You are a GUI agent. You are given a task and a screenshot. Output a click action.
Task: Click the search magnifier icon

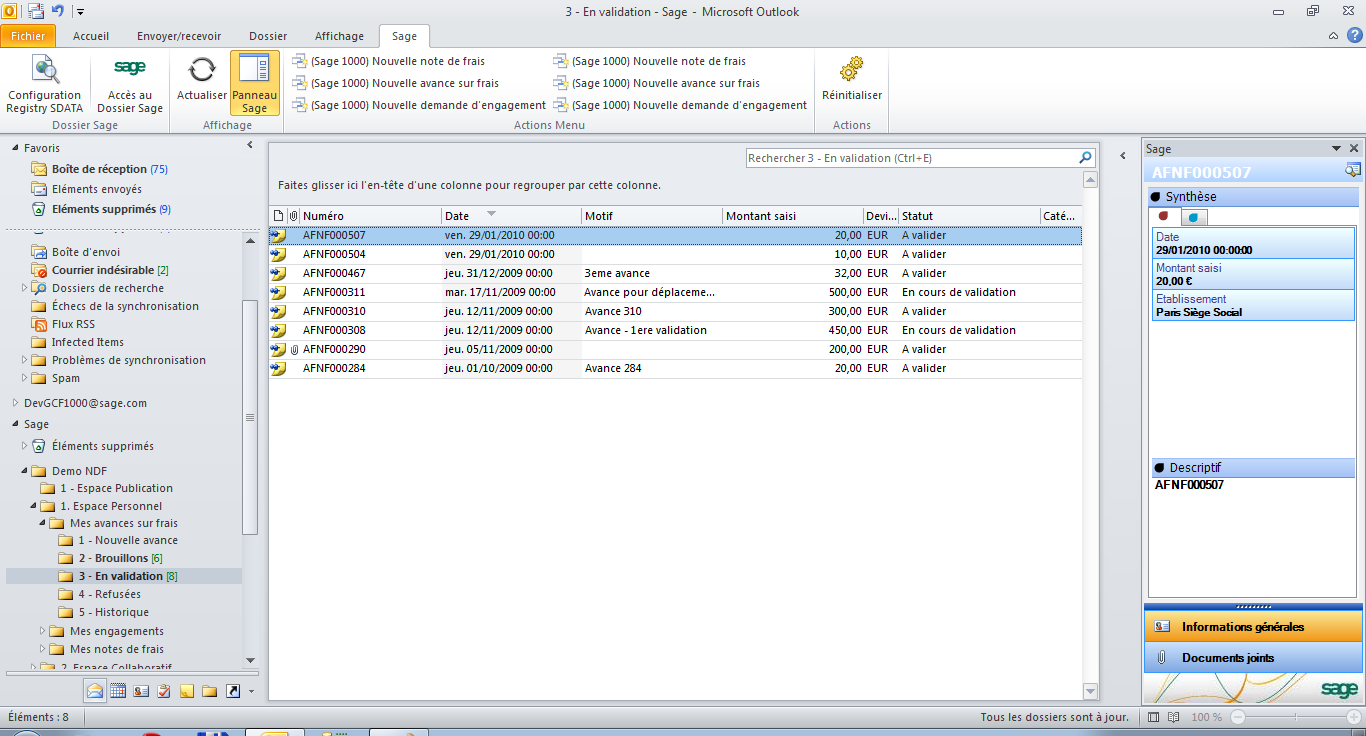coord(1085,158)
